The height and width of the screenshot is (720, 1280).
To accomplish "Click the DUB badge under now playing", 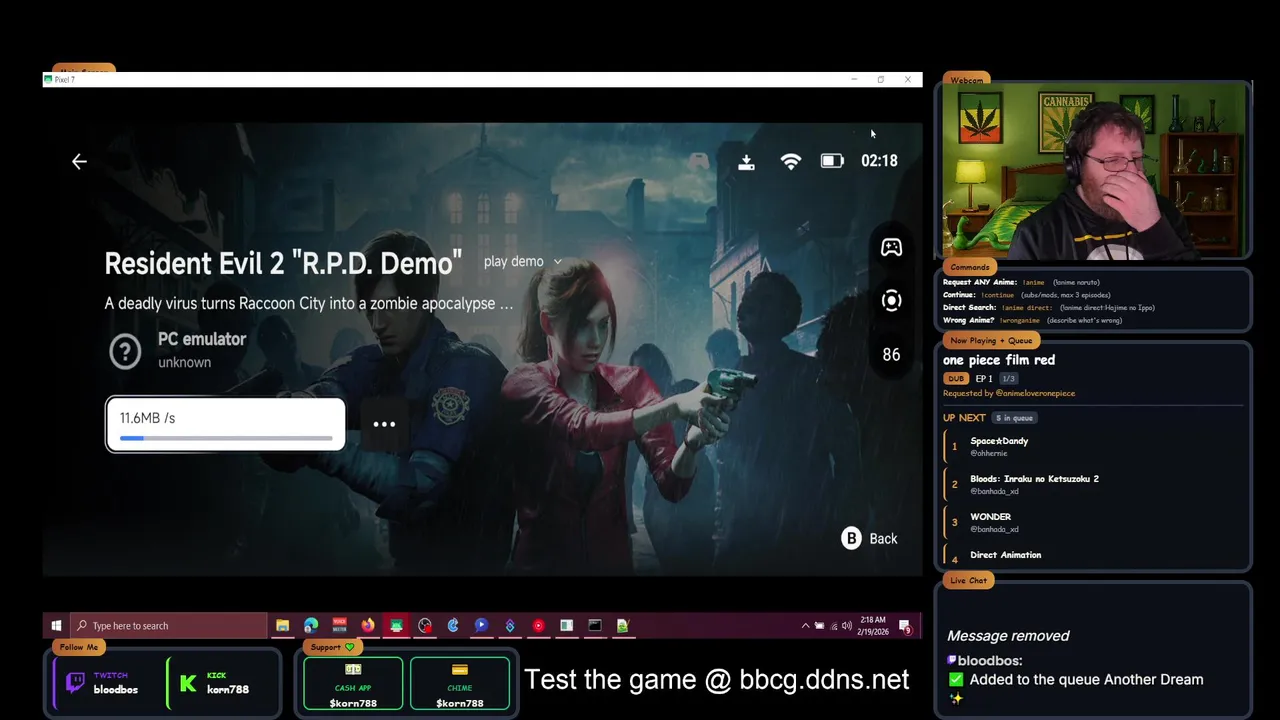I will pos(956,379).
